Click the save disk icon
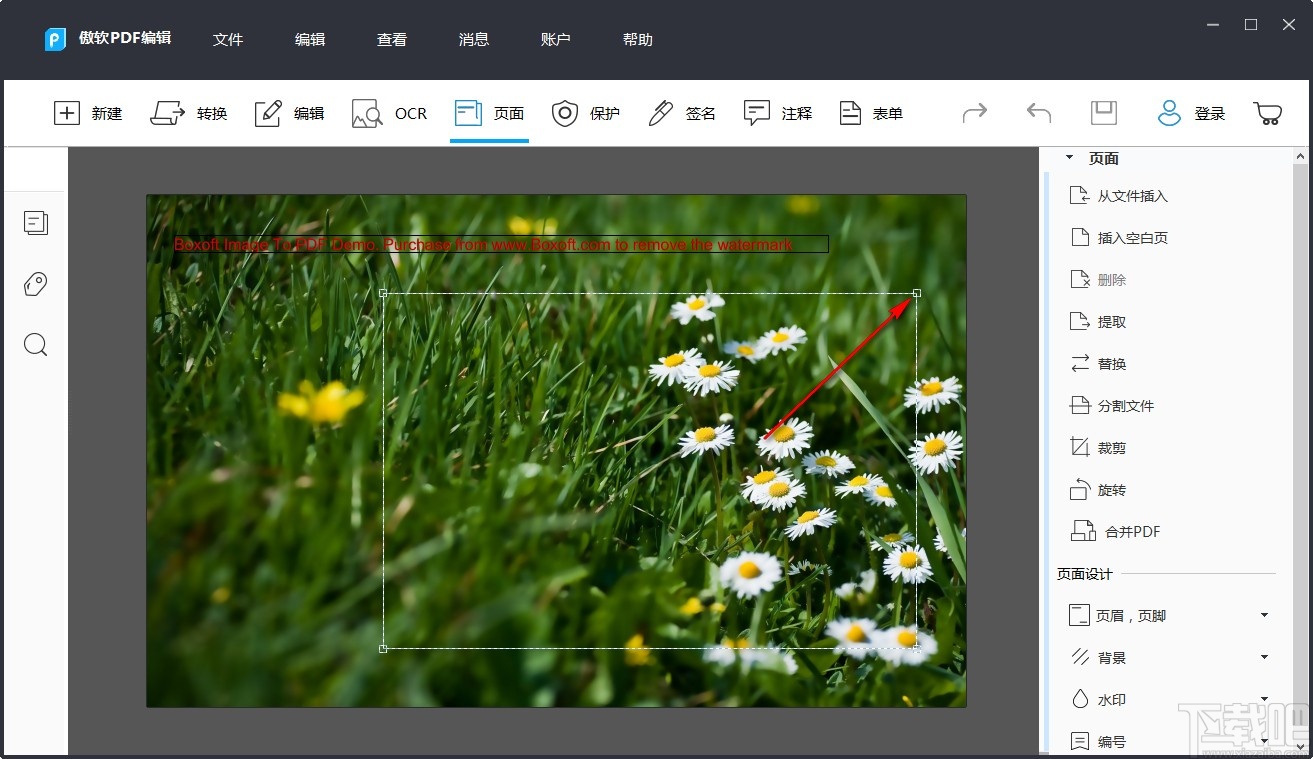This screenshot has height=759, width=1313. click(1104, 113)
